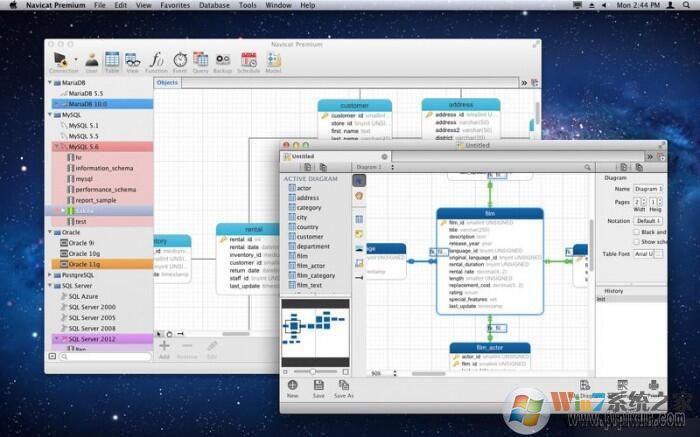Image resolution: width=700 pixels, height=437 pixels.
Task: Select film_category in Active Diagram list
Action: coord(316,275)
